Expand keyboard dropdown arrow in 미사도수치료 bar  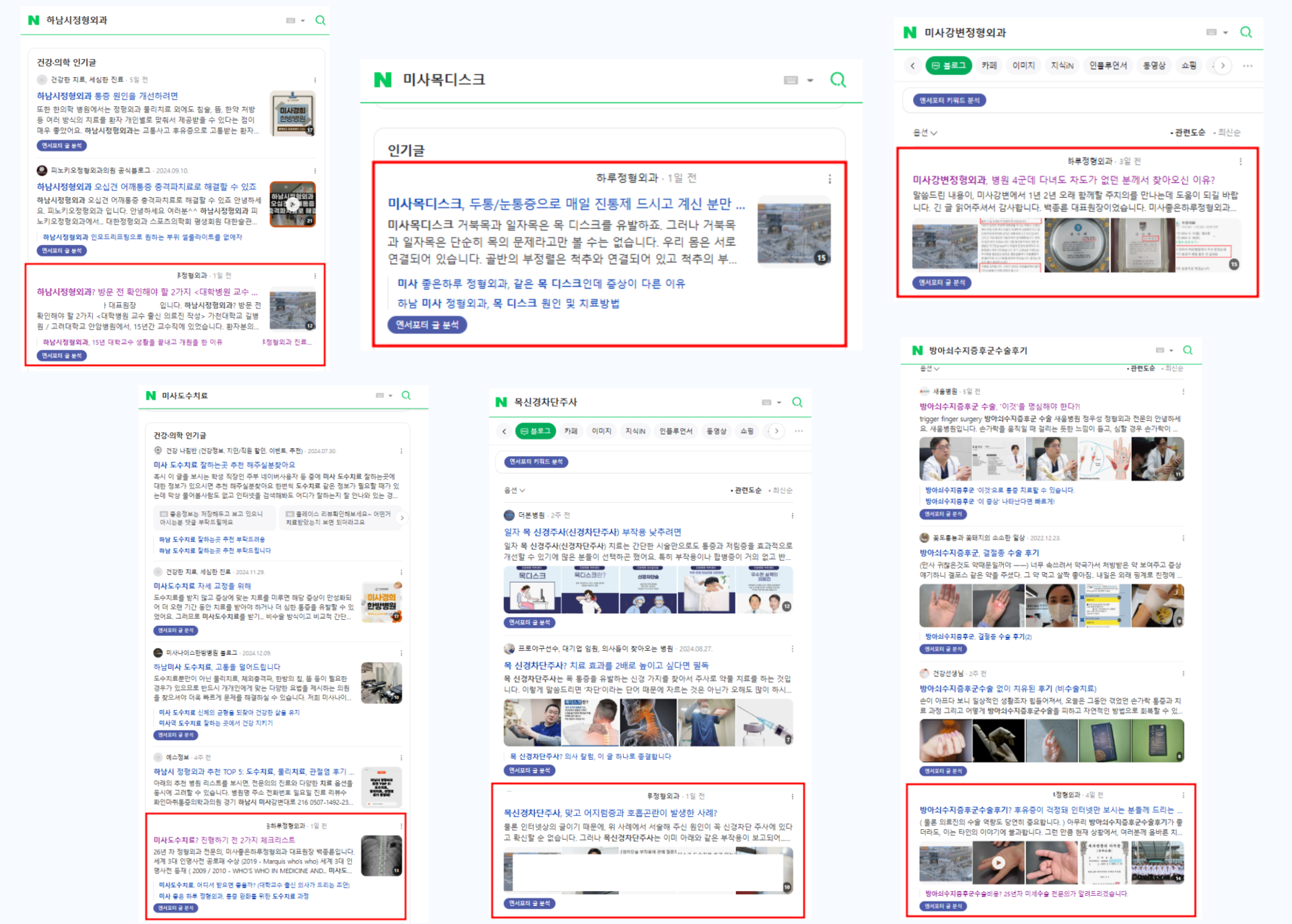390,396
